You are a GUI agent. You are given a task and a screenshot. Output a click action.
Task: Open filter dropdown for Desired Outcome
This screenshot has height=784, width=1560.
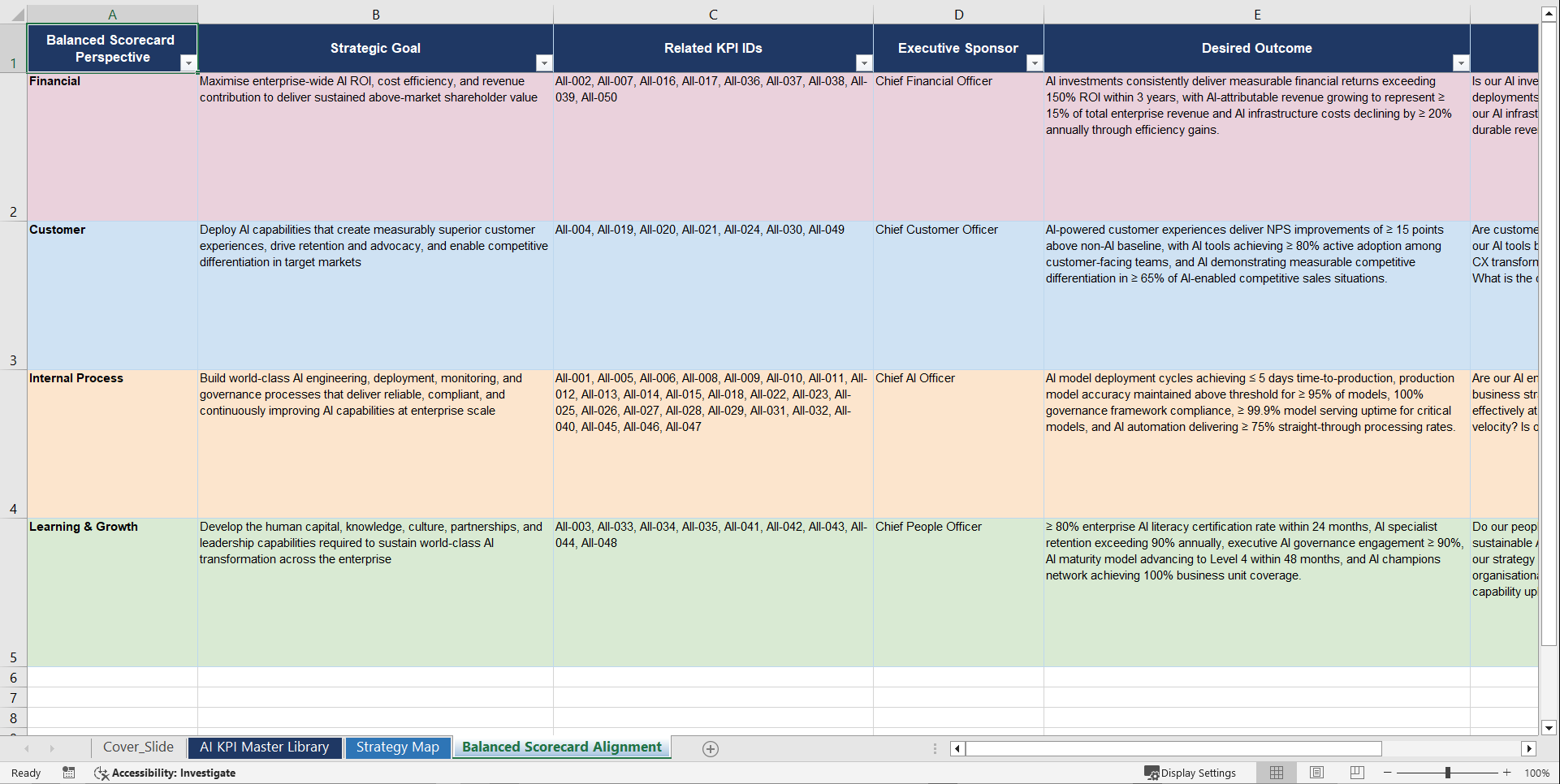pos(1461,63)
